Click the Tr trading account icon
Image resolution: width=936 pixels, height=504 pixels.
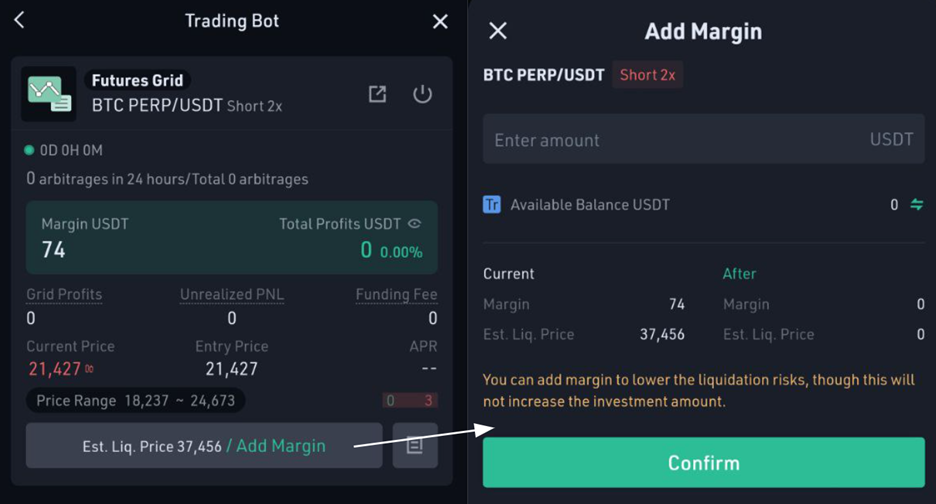pos(492,205)
